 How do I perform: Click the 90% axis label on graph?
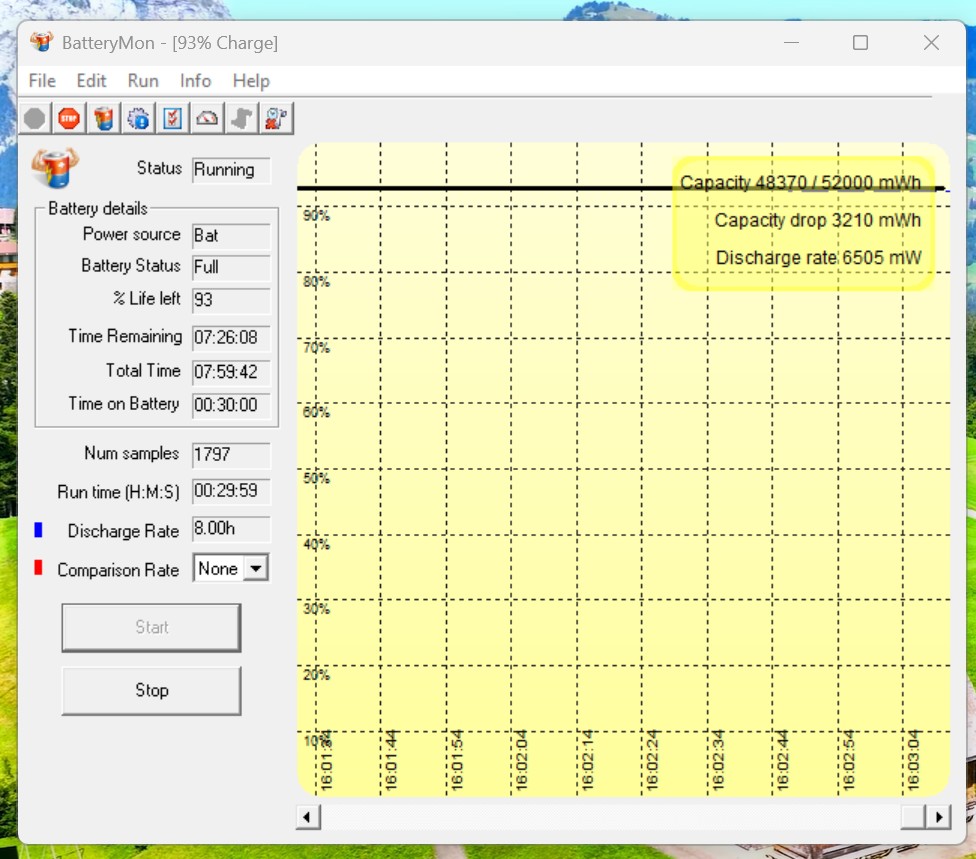(316, 215)
